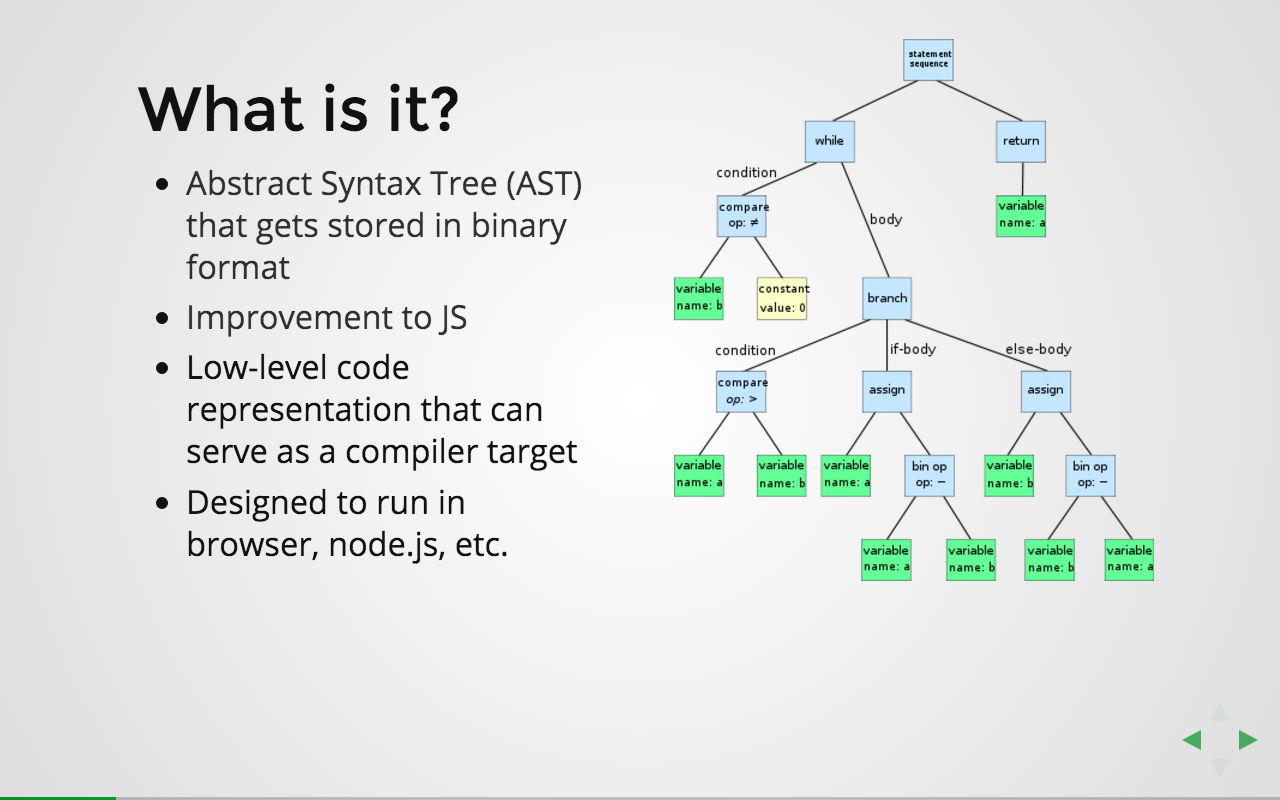Click the faded up navigation arrow
Screen dimensions: 1280x800
pyautogui.click(x=1219, y=713)
